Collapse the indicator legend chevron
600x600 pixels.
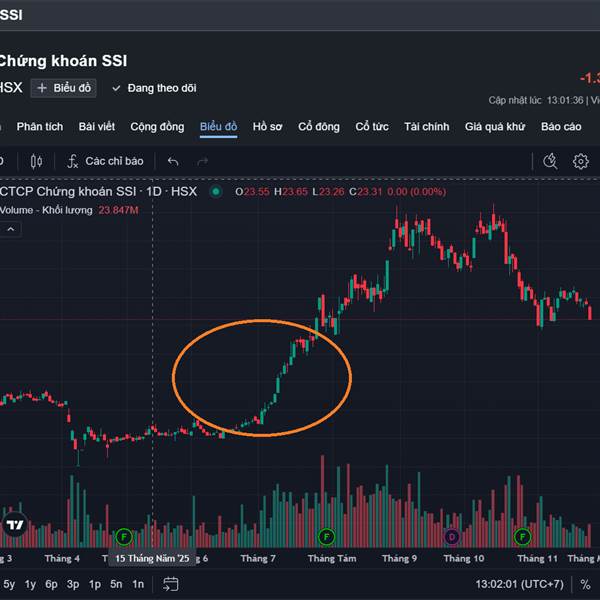pos(11,229)
